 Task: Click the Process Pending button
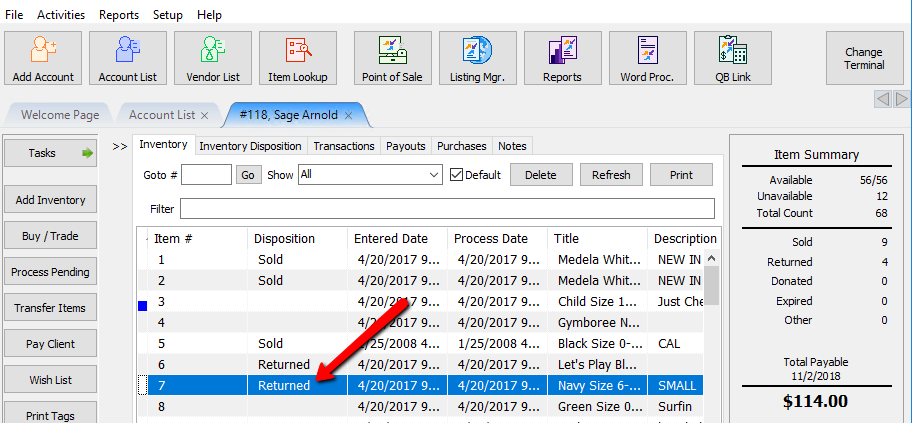click(50, 272)
